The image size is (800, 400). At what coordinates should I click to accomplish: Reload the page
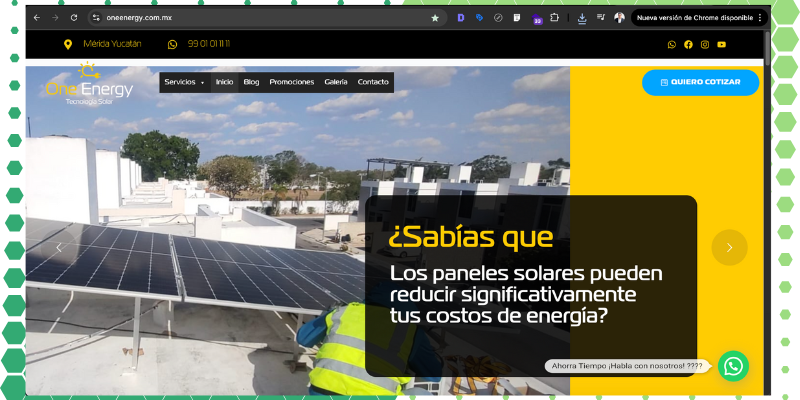[73, 18]
